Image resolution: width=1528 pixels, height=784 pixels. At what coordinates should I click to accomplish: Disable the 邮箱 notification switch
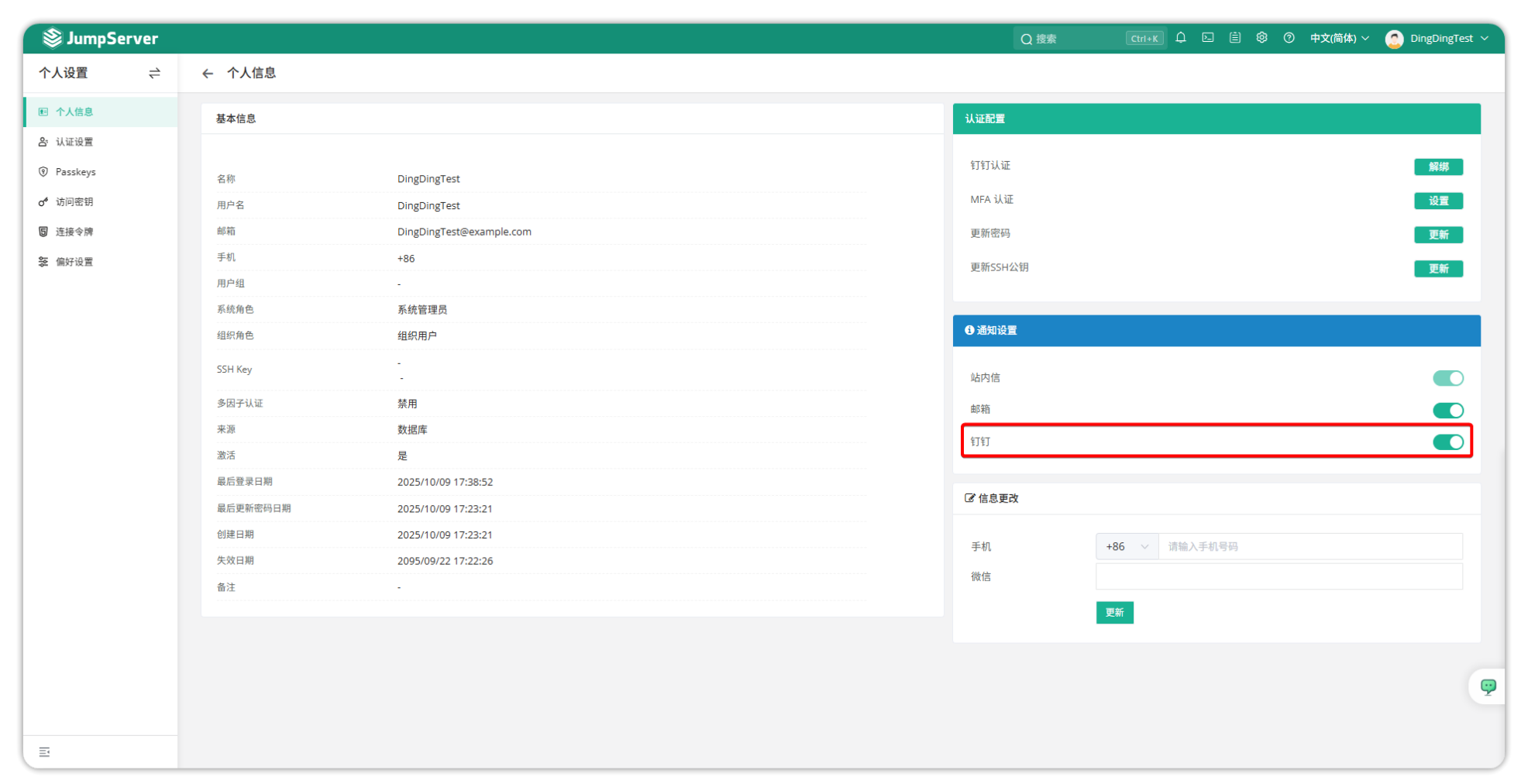(1447, 411)
